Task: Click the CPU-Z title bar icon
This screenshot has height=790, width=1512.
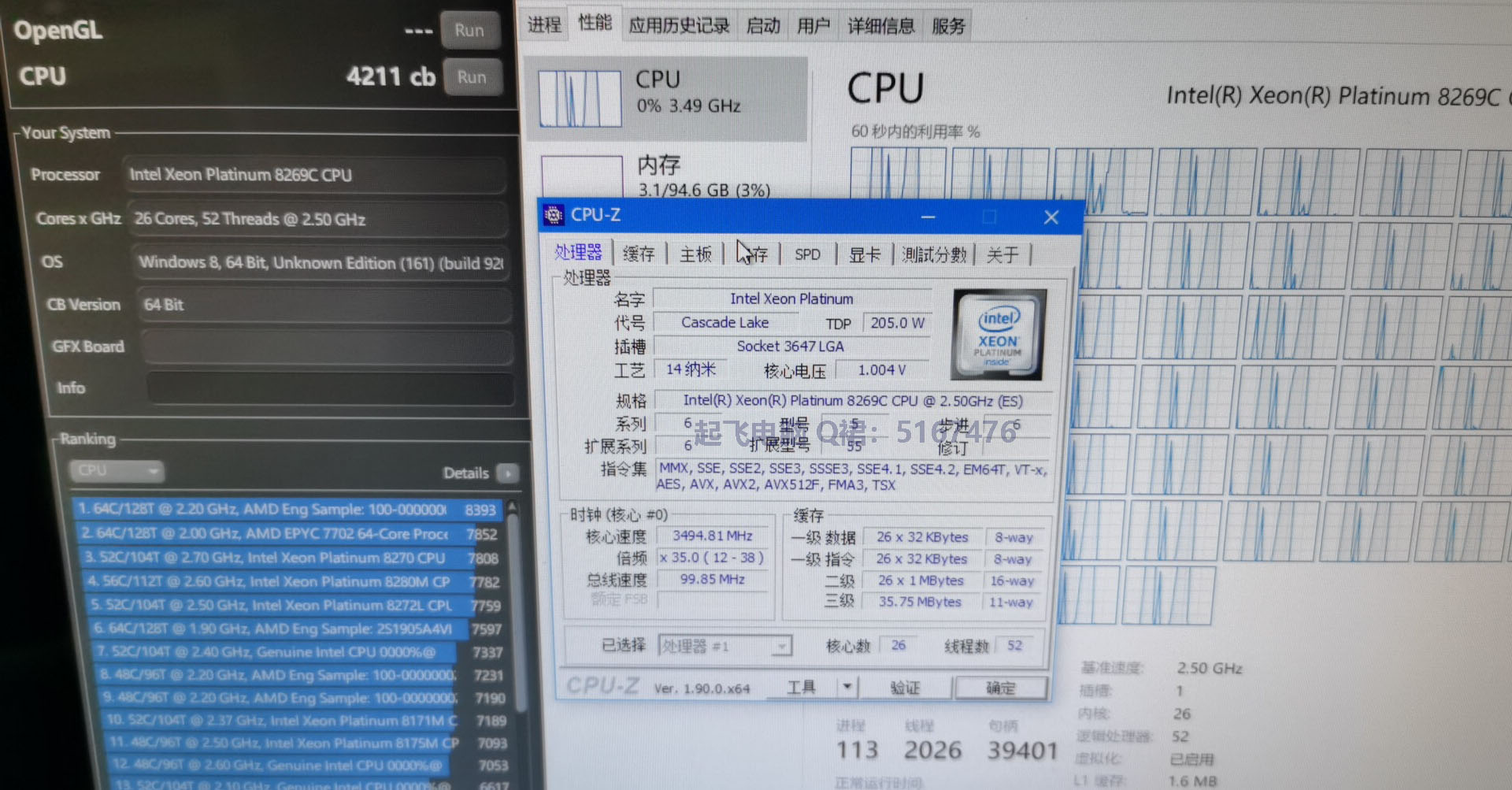Action: (x=554, y=215)
